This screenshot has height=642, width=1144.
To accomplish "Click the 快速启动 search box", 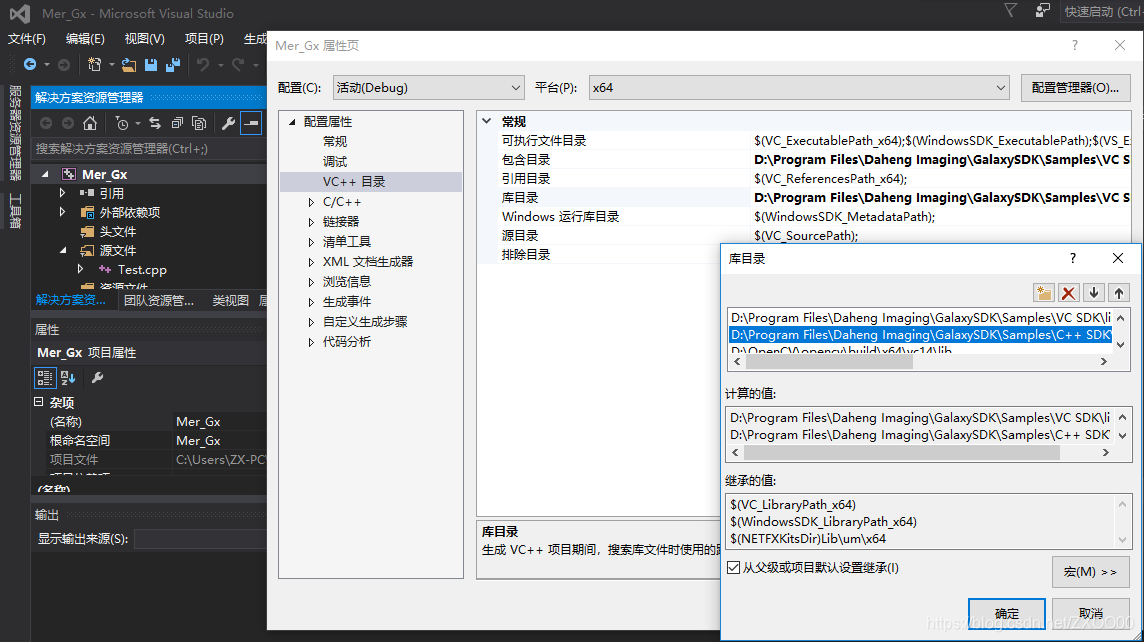I will pos(1102,12).
